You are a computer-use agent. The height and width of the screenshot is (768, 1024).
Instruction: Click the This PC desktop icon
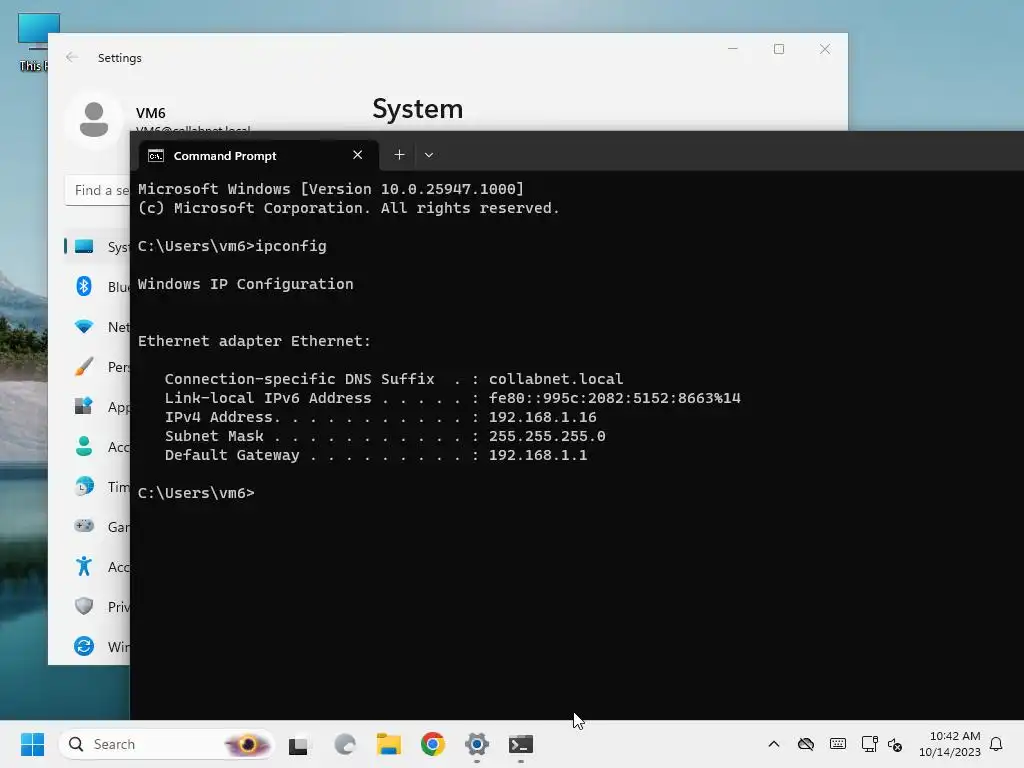point(39,41)
